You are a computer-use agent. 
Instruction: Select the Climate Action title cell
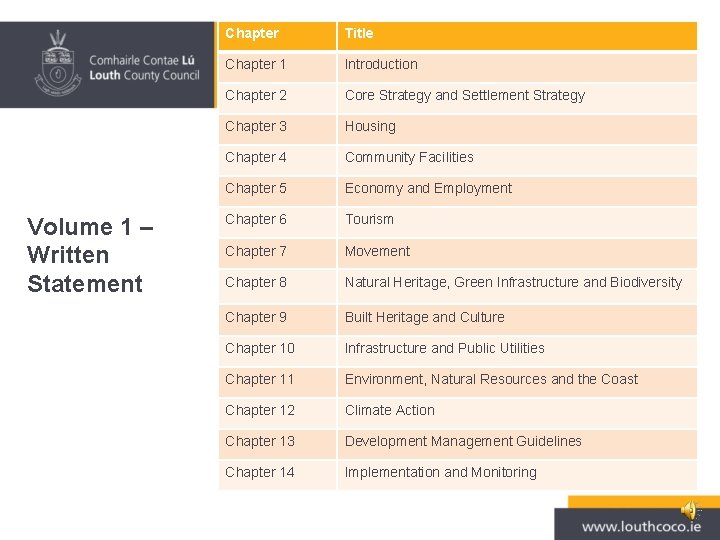point(390,410)
